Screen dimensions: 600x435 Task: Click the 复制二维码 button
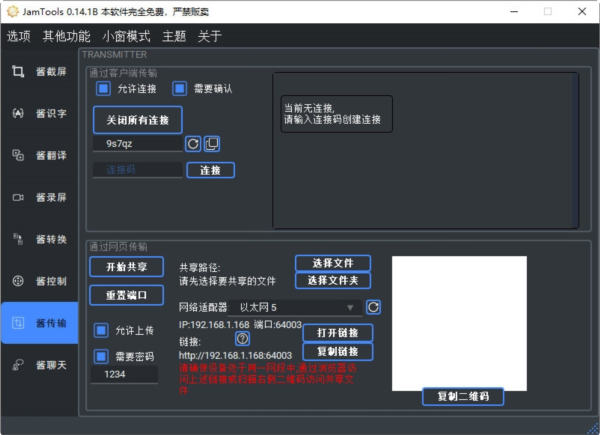pos(463,396)
